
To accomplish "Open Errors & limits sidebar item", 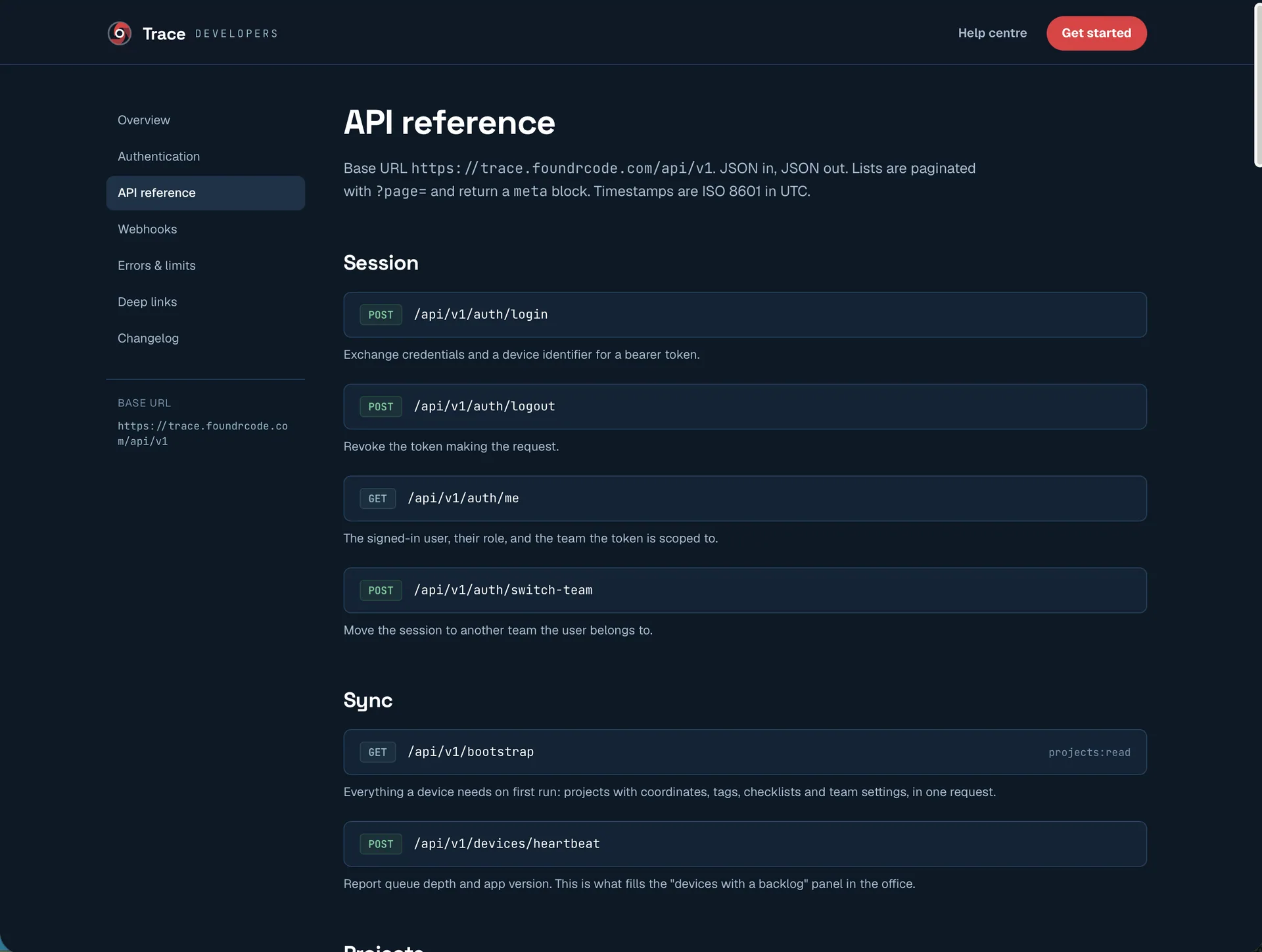I will click(x=205, y=266).
